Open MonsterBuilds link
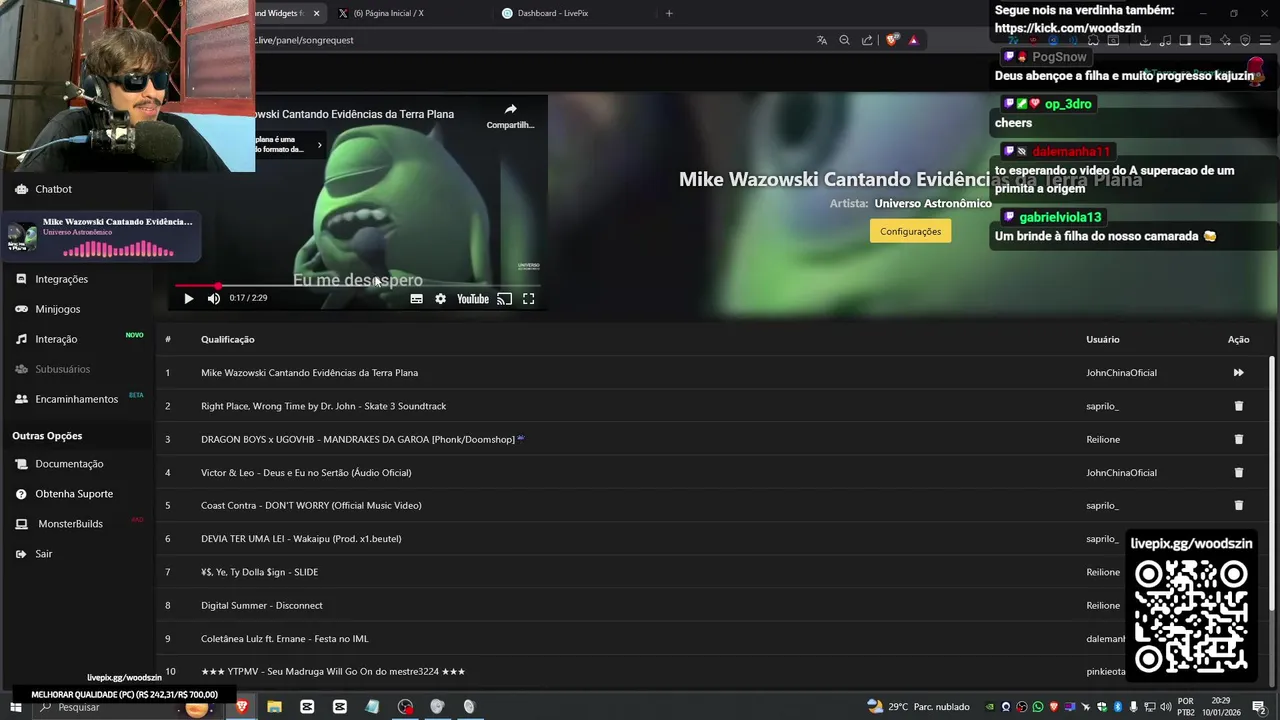1280x720 pixels. click(x=70, y=524)
